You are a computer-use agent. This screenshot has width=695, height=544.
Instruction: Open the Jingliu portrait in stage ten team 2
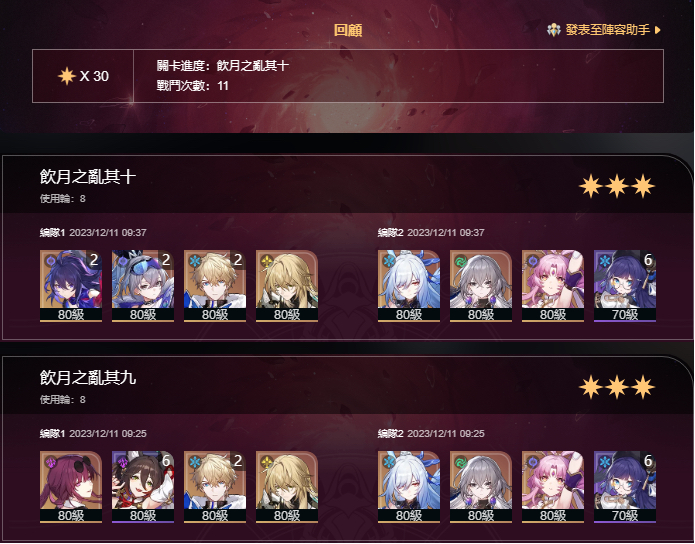[409, 286]
